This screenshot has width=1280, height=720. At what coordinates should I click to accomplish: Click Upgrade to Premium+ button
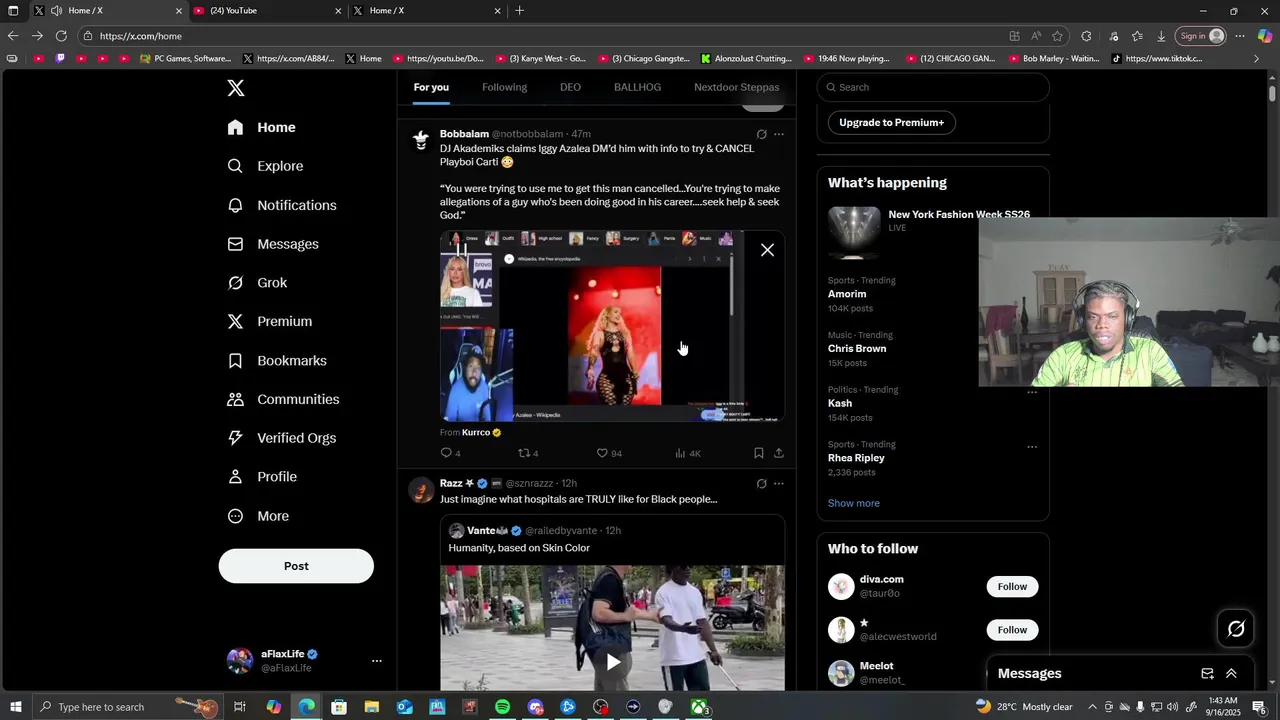click(x=891, y=122)
